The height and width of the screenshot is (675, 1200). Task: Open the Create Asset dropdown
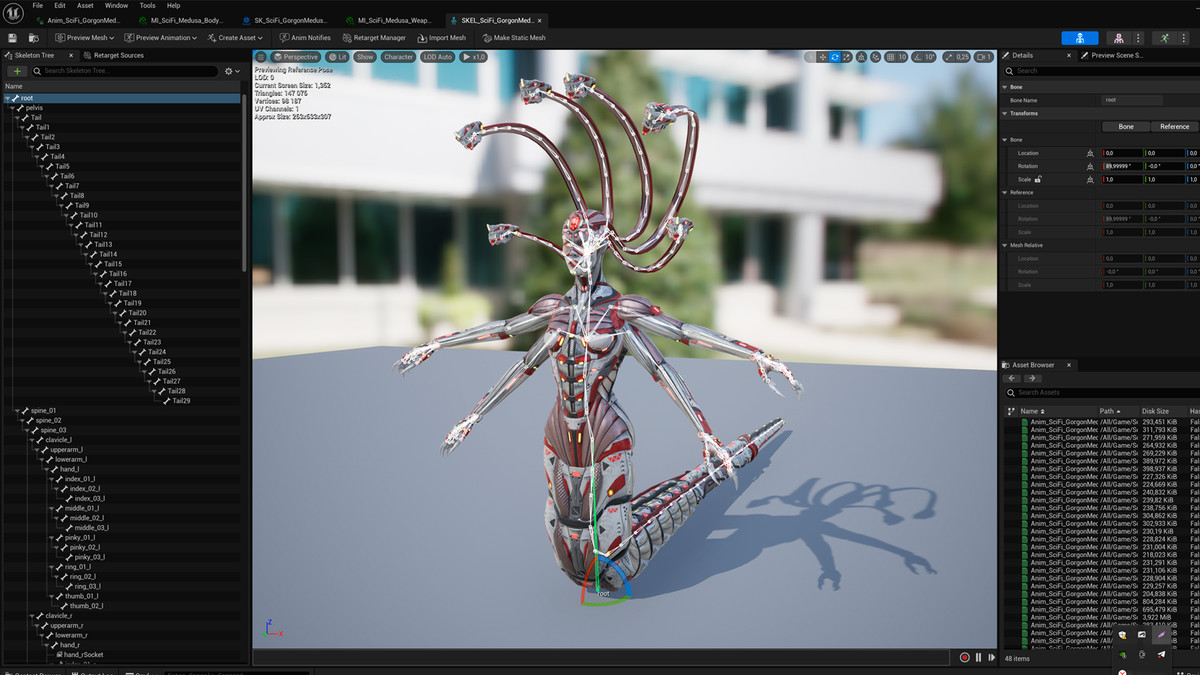pos(236,38)
